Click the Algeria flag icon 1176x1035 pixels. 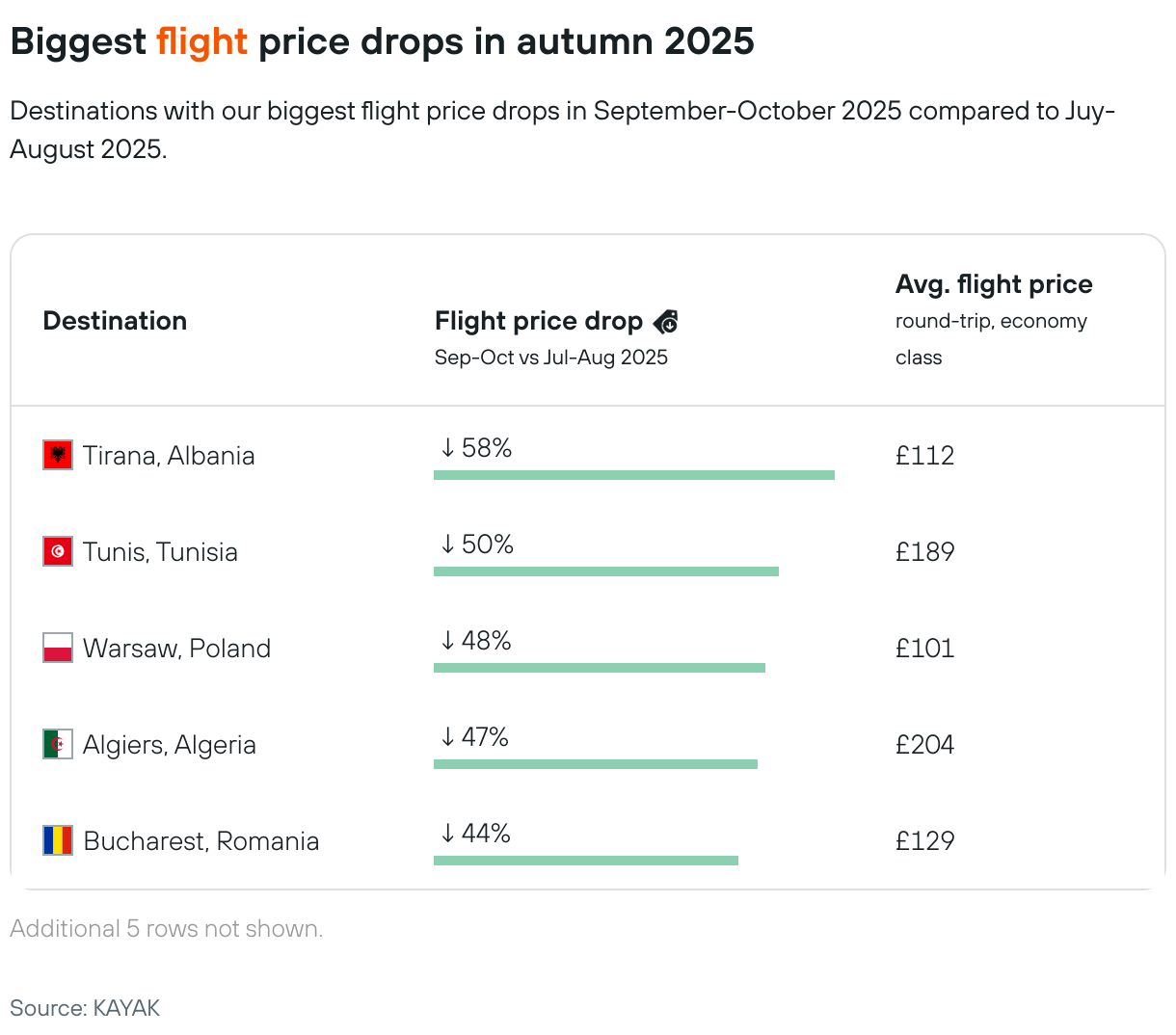[x=58, y=744]
